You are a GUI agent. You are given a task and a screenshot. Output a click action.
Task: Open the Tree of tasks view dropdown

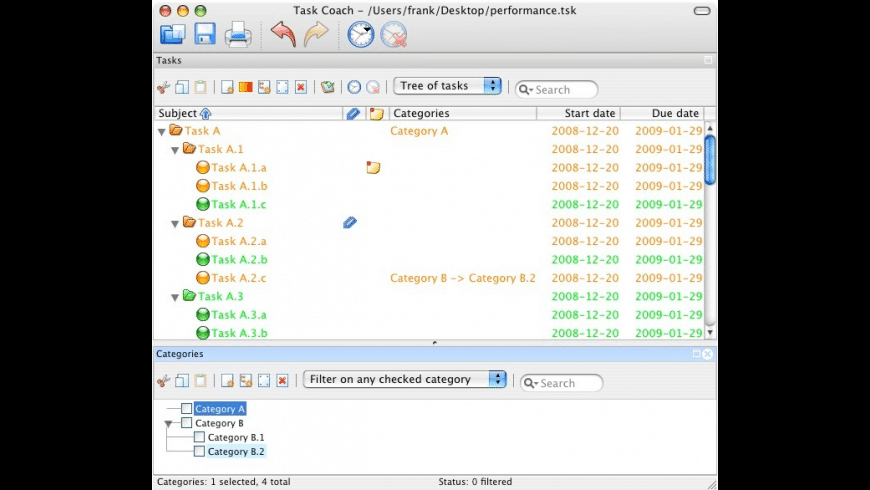(x=447, y=85)
